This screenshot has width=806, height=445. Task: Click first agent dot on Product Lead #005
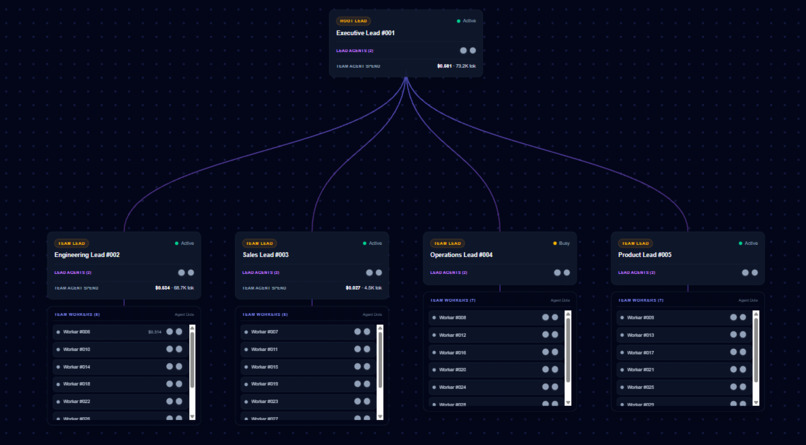(x=745, y=272)
